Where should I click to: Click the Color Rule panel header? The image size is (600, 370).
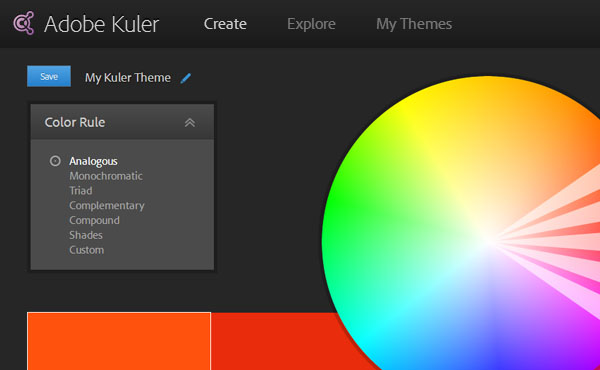122,122
